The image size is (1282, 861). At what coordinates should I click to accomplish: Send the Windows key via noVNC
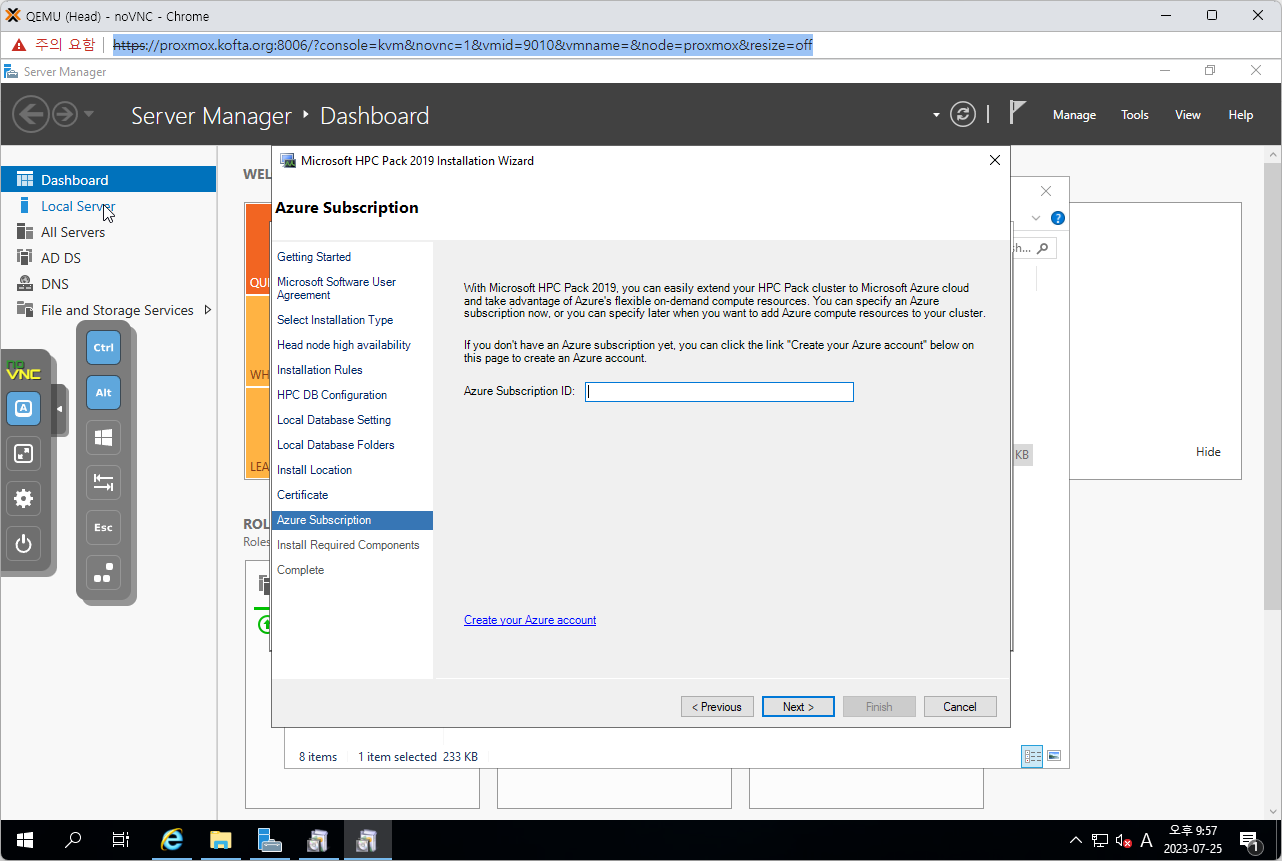point(103,437)
